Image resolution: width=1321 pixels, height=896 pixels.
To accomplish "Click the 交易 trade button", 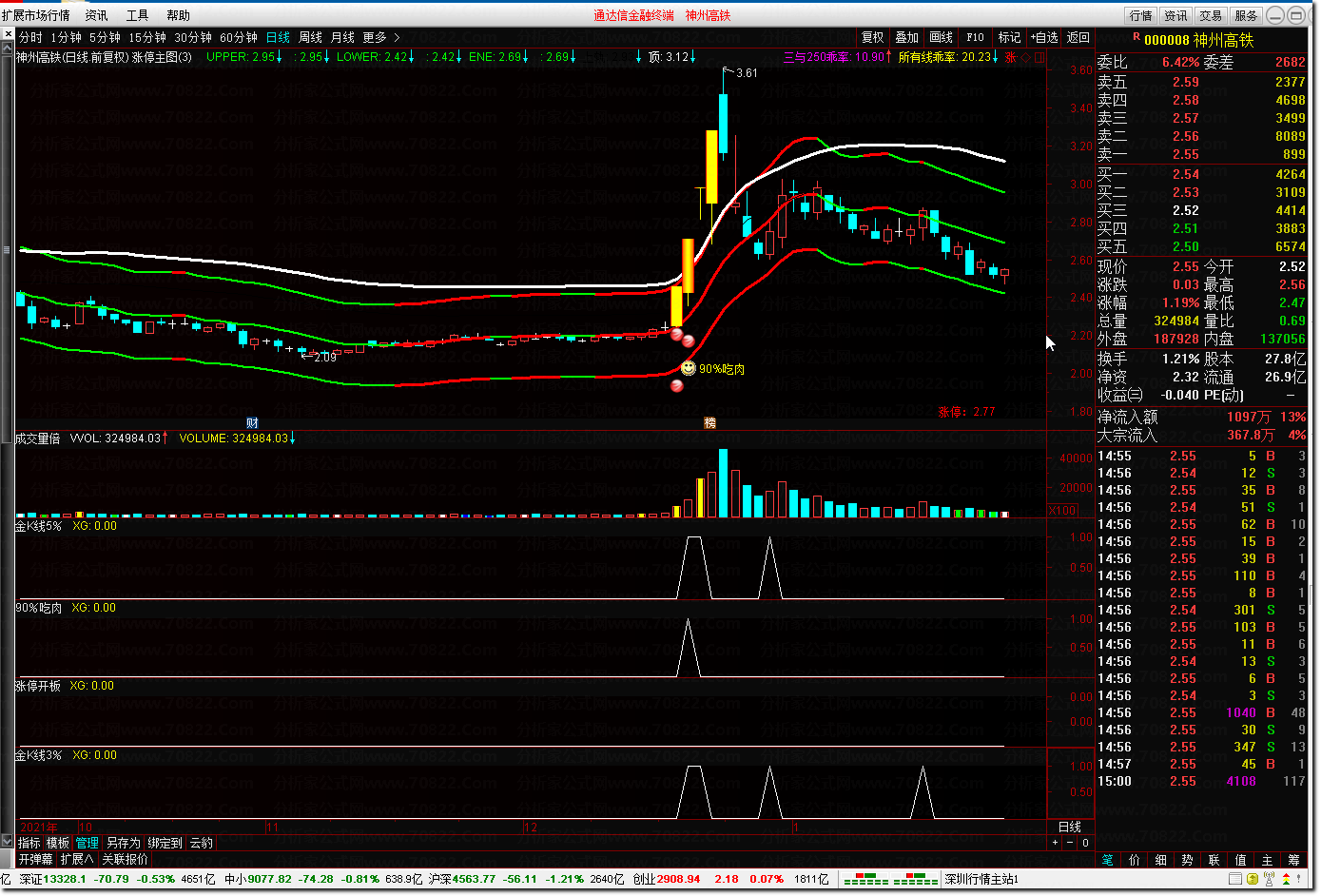I will coord(1211,15).
